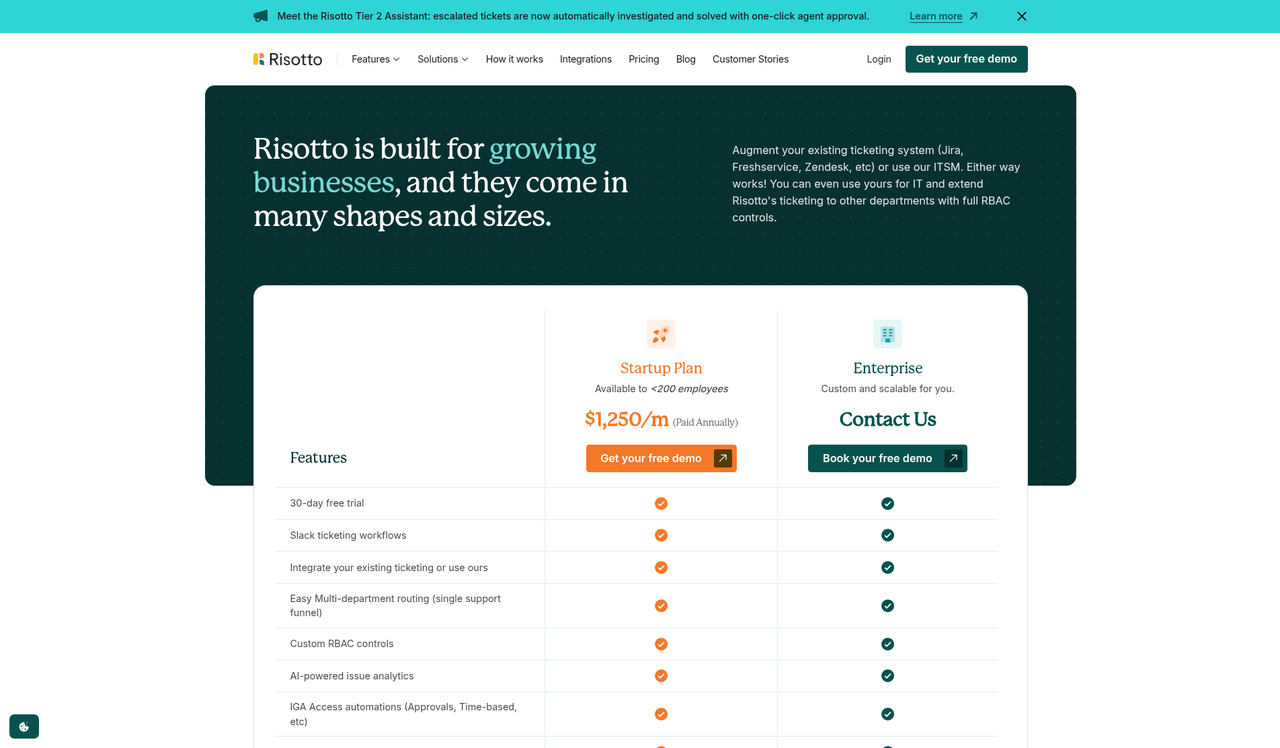The image size is (1280, 748).
Task: Click the arrow icon on Book your free demo
Action: tap(953, 458)
